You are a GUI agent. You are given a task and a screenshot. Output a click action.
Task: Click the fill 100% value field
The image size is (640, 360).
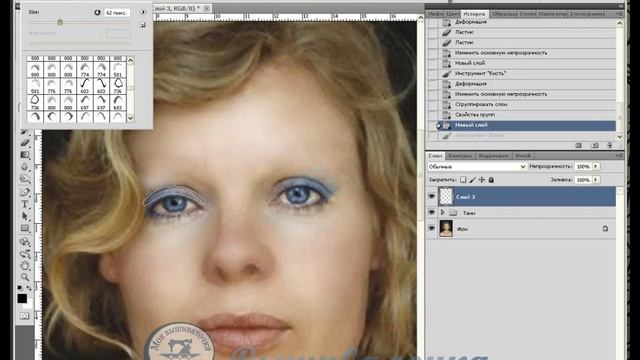coord(583,180)
